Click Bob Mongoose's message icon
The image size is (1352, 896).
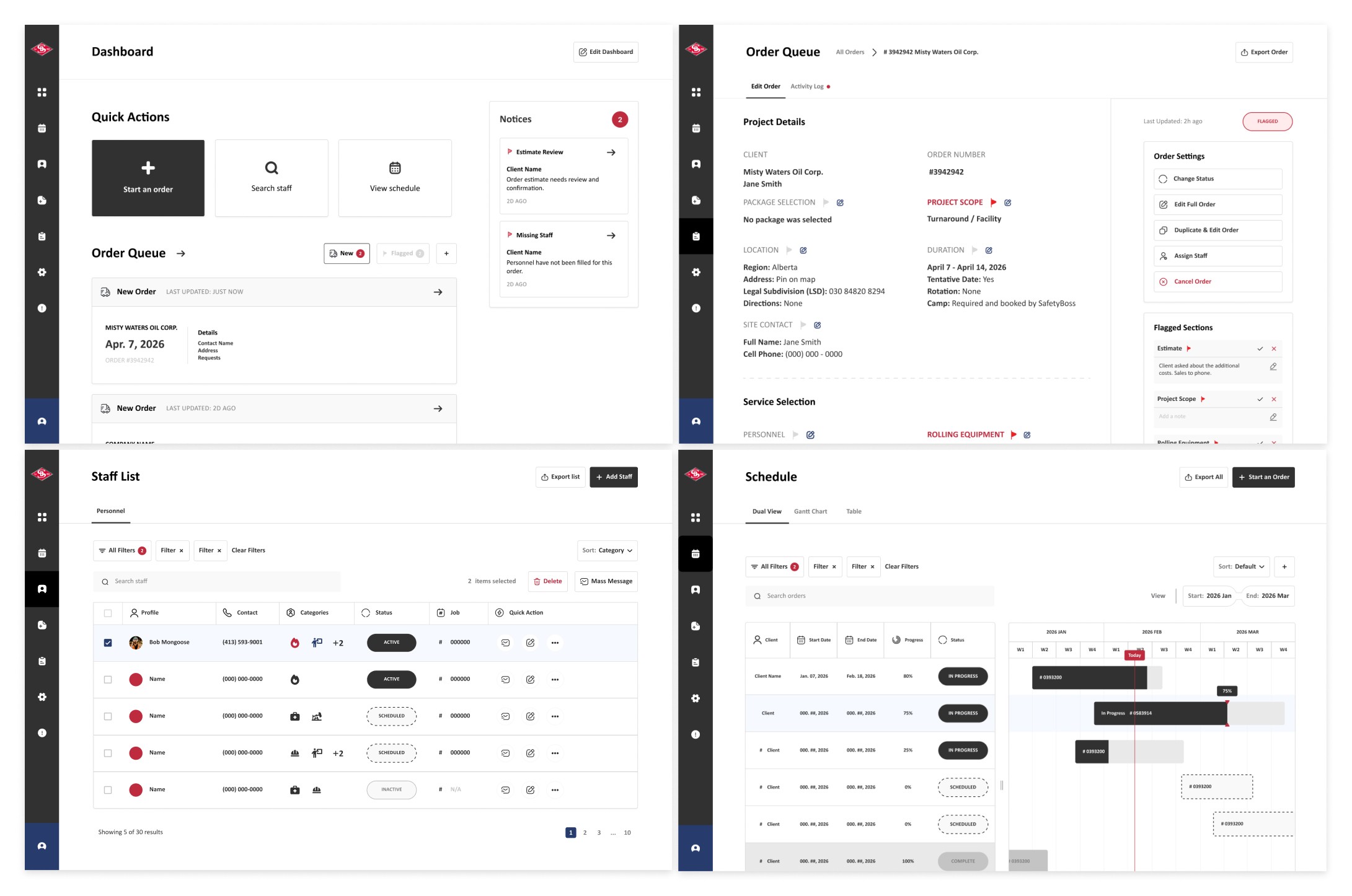pos(505,643)
